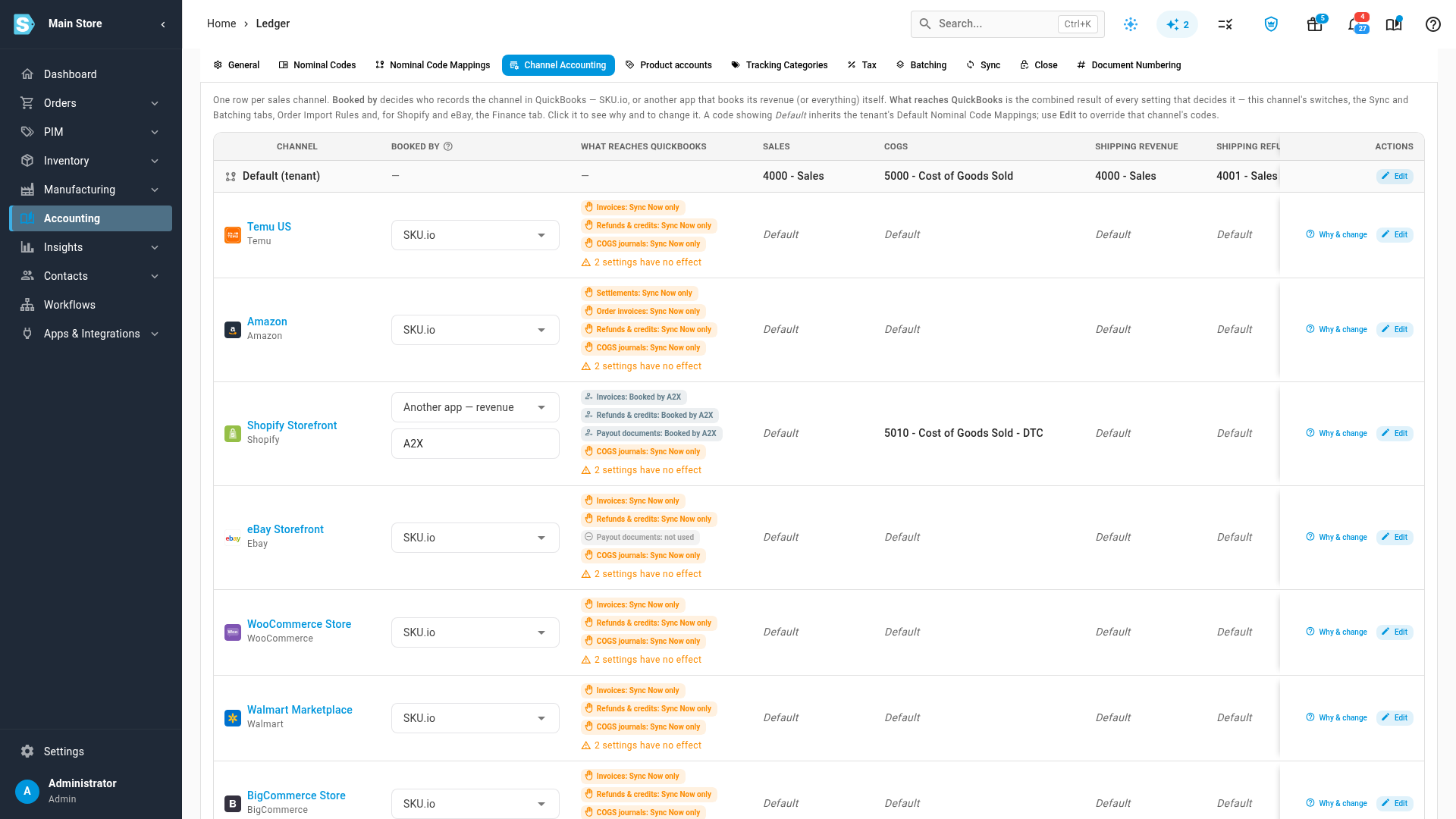The height and width of the screenshot is (819, 1456).
Task: Open Another app — revenue dropdown for Shopify
Action: (x=475, y=407)
